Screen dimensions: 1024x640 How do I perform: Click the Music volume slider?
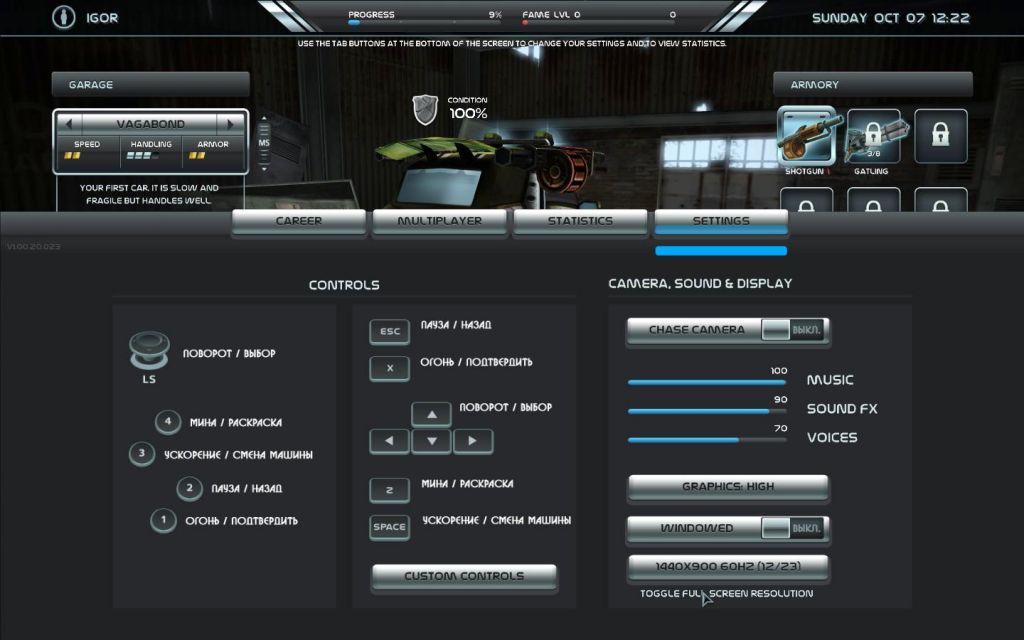[707, 381]
